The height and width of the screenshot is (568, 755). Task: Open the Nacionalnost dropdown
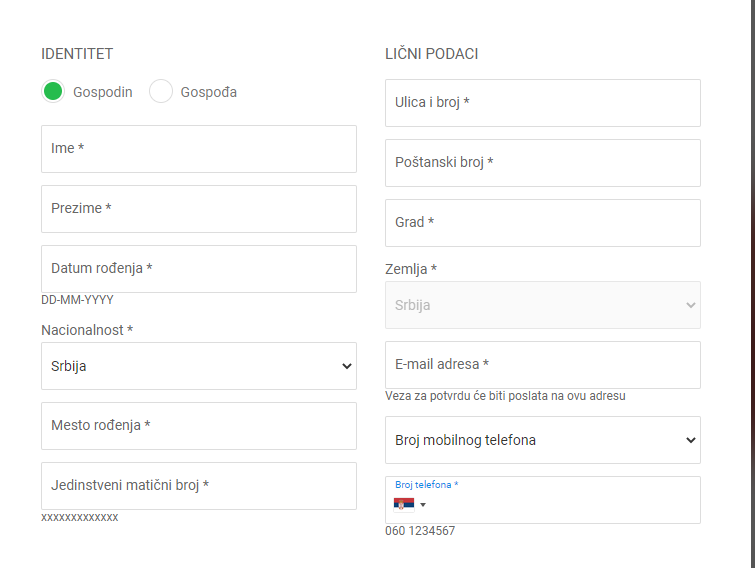click(198, 366)
